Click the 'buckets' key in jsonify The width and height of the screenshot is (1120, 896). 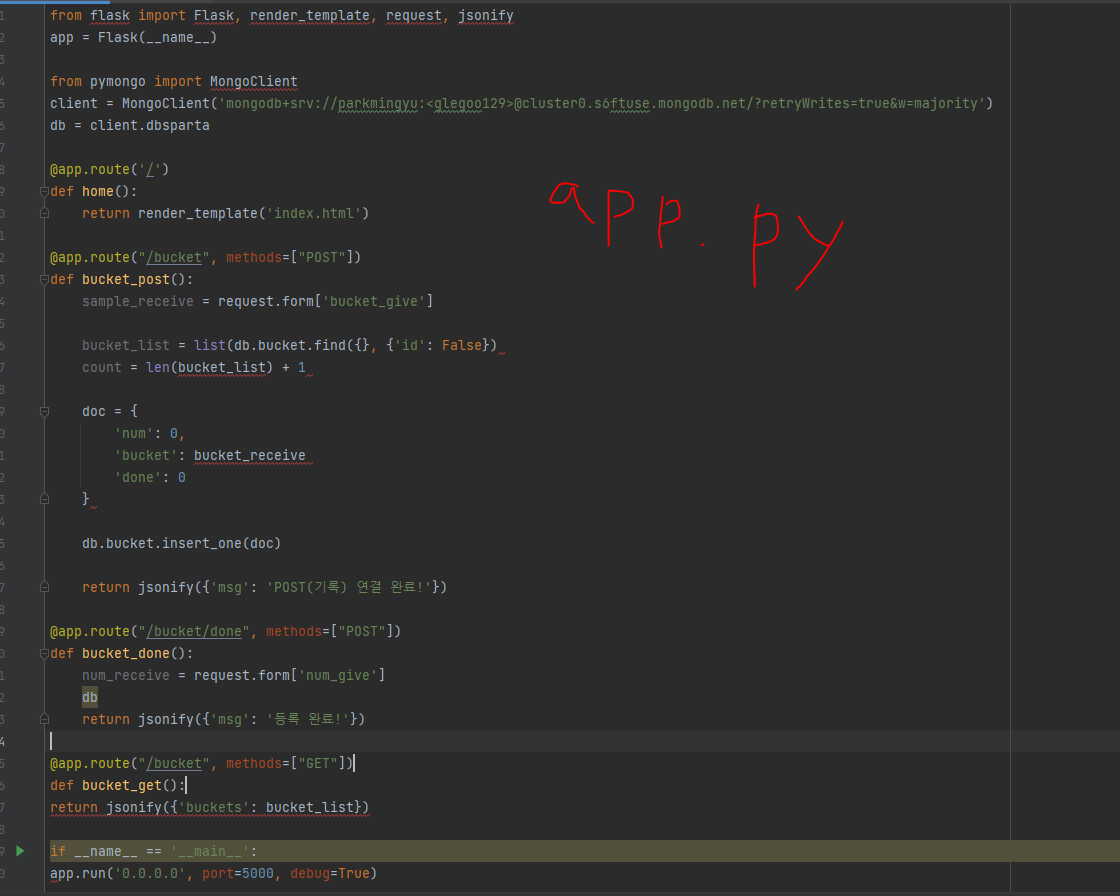coord(214,807)
